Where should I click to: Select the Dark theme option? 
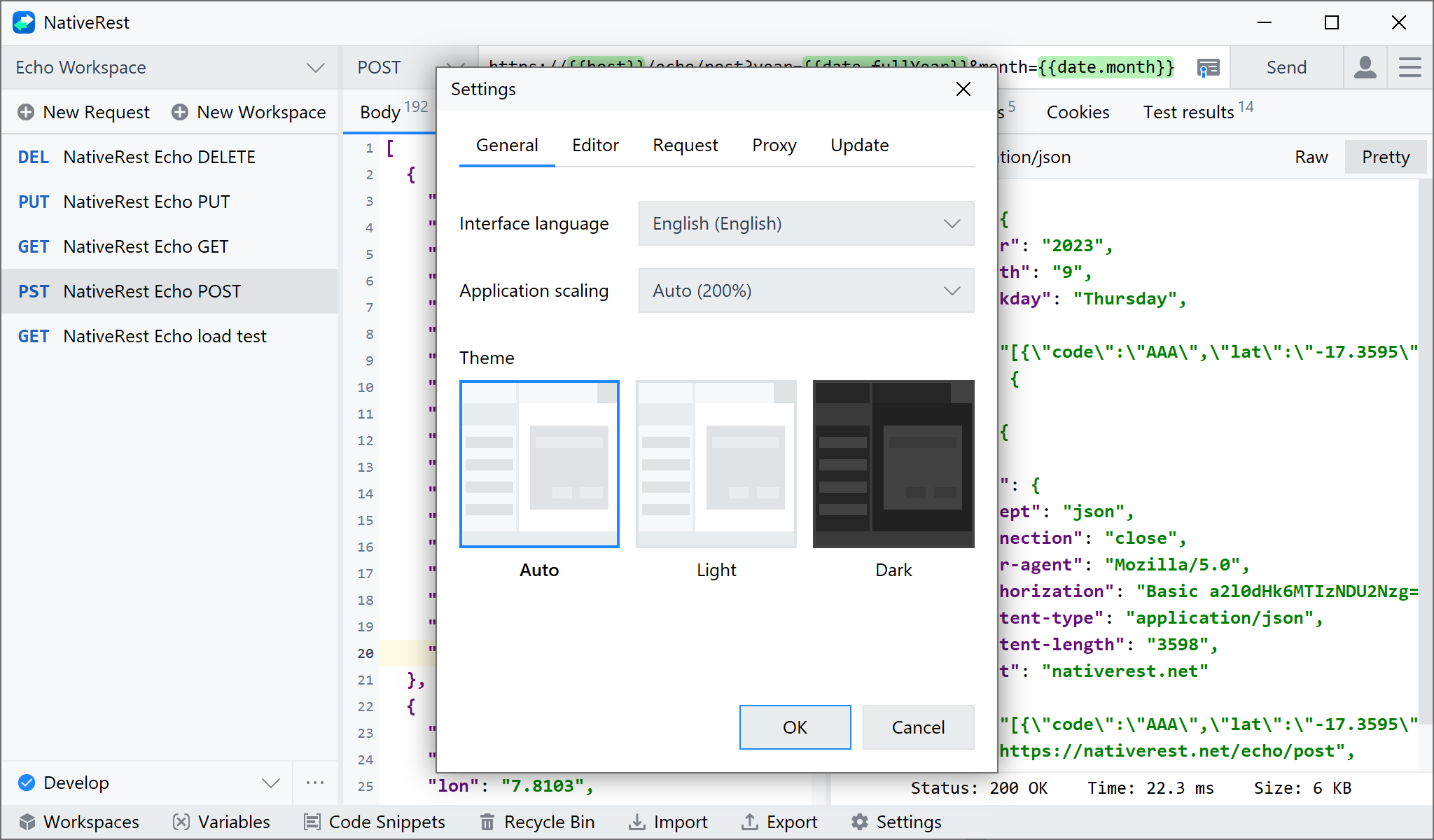(893, 463)
